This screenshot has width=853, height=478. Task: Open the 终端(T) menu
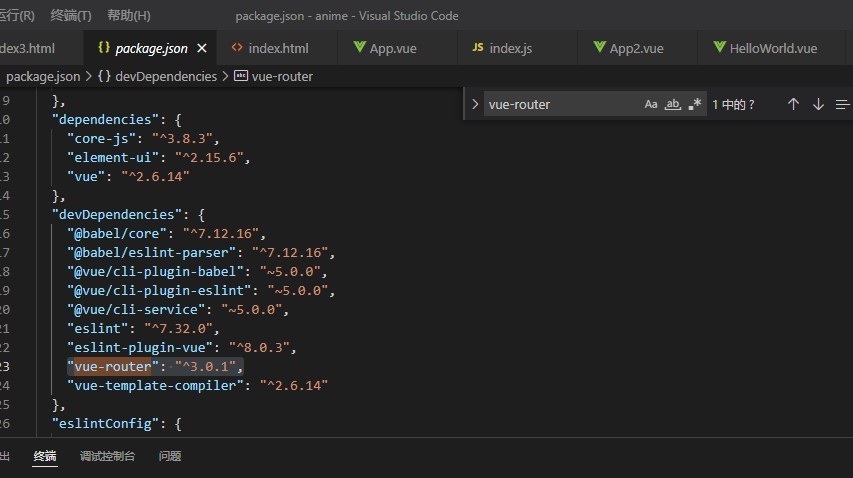[71, 16]
